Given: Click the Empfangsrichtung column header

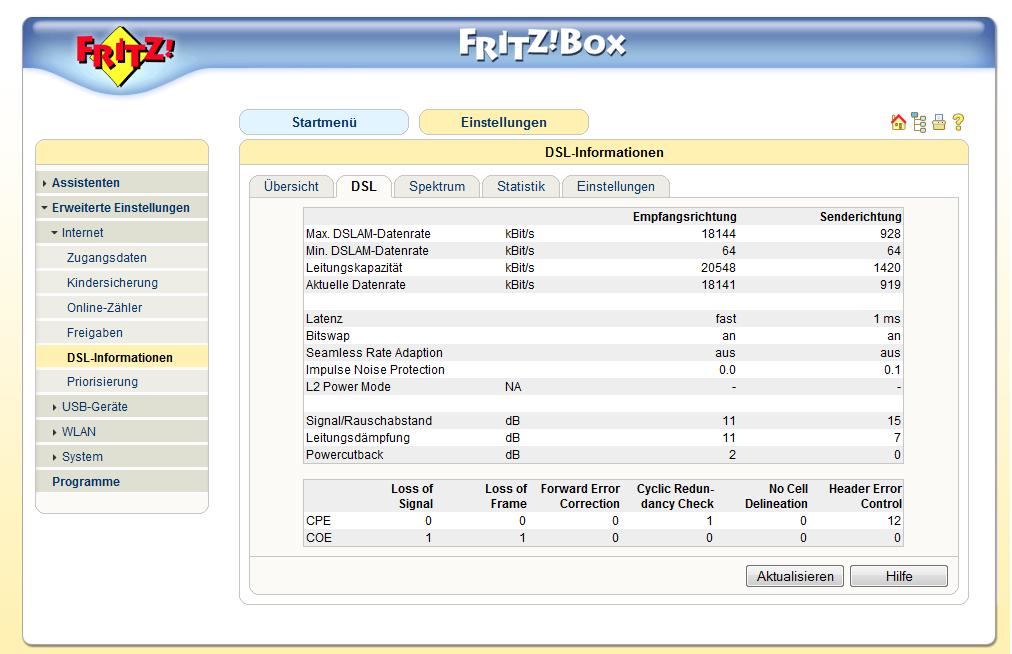Looking at the screenshot, I should tap(684, 217).
